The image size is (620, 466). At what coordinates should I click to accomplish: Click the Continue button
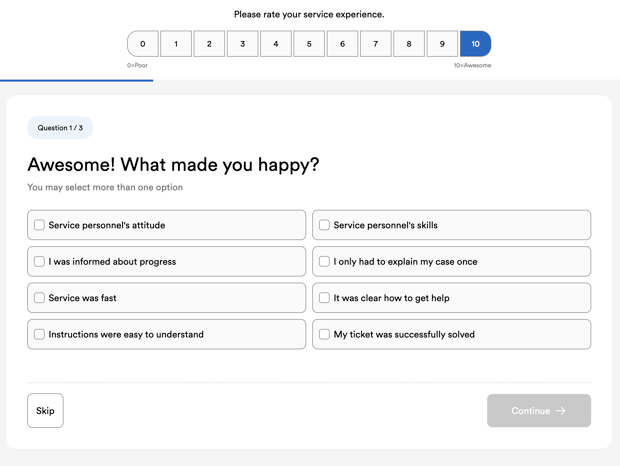coord(530,411)
